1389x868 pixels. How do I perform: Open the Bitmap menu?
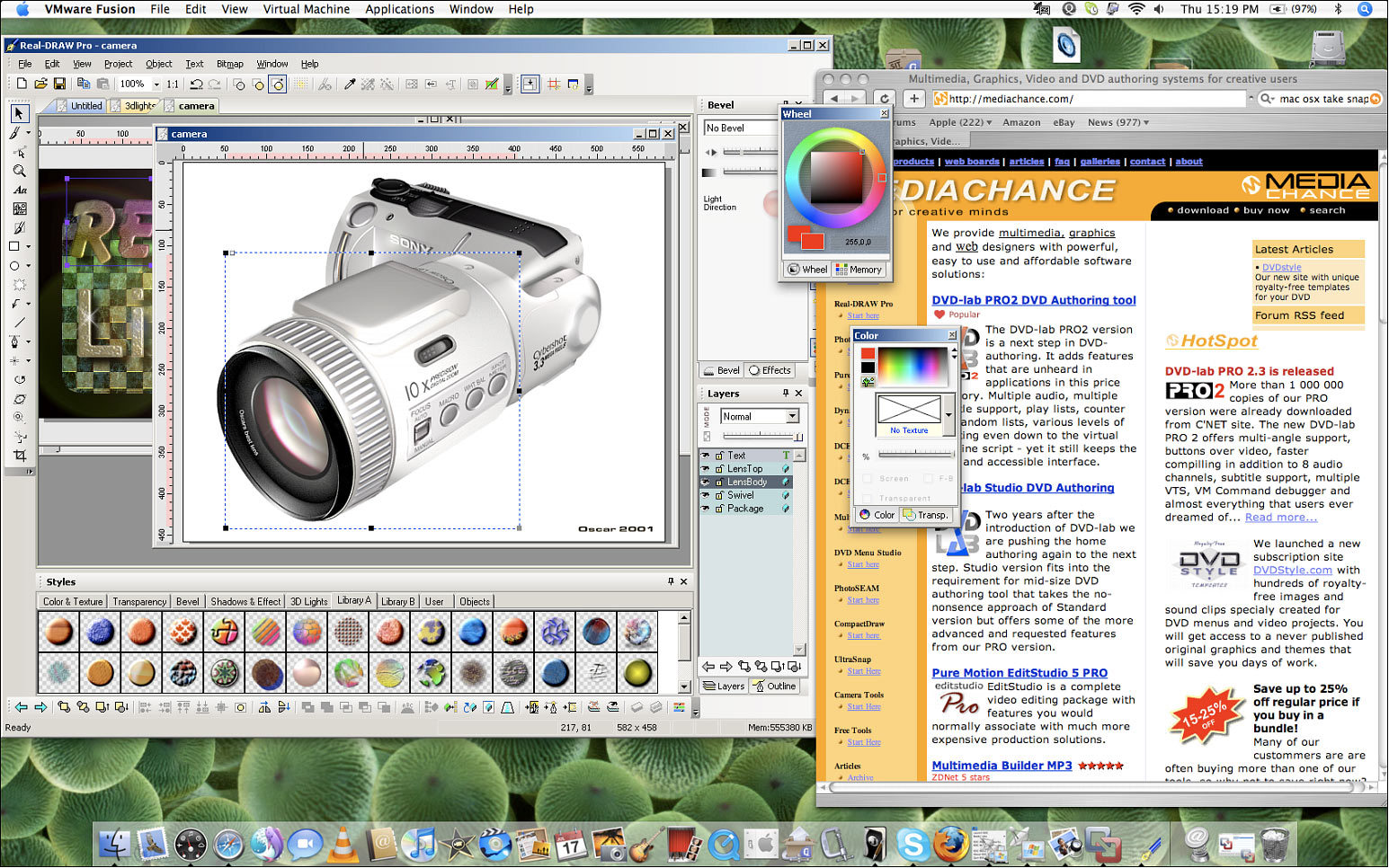point(230,64)
